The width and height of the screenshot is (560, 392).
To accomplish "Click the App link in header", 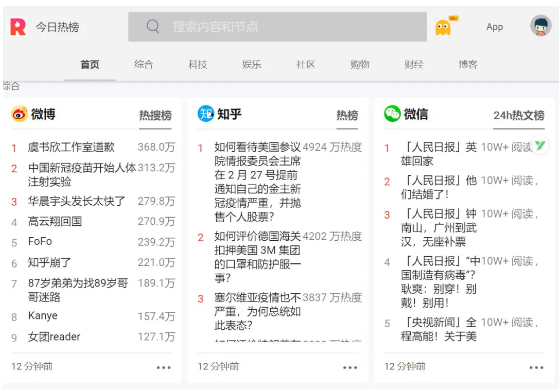I will (x=495, y=27).
